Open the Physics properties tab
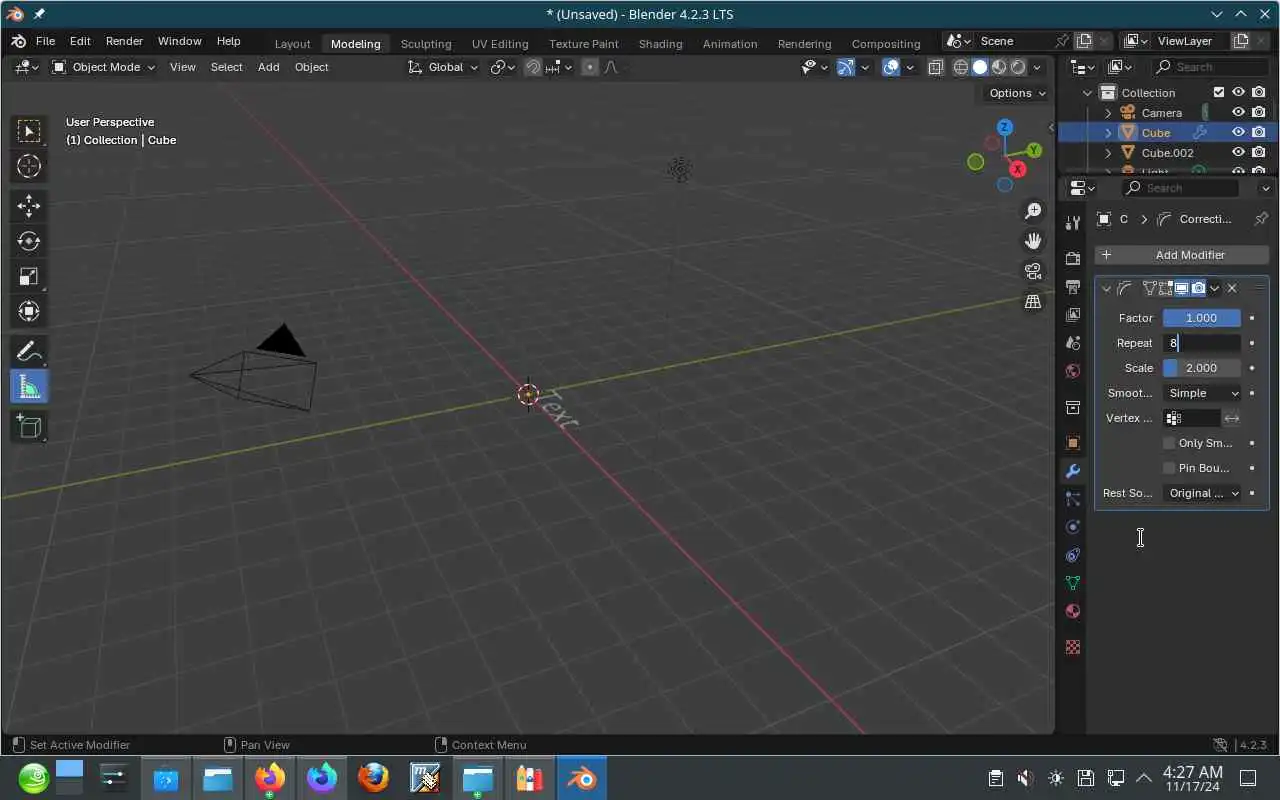 1073,527
